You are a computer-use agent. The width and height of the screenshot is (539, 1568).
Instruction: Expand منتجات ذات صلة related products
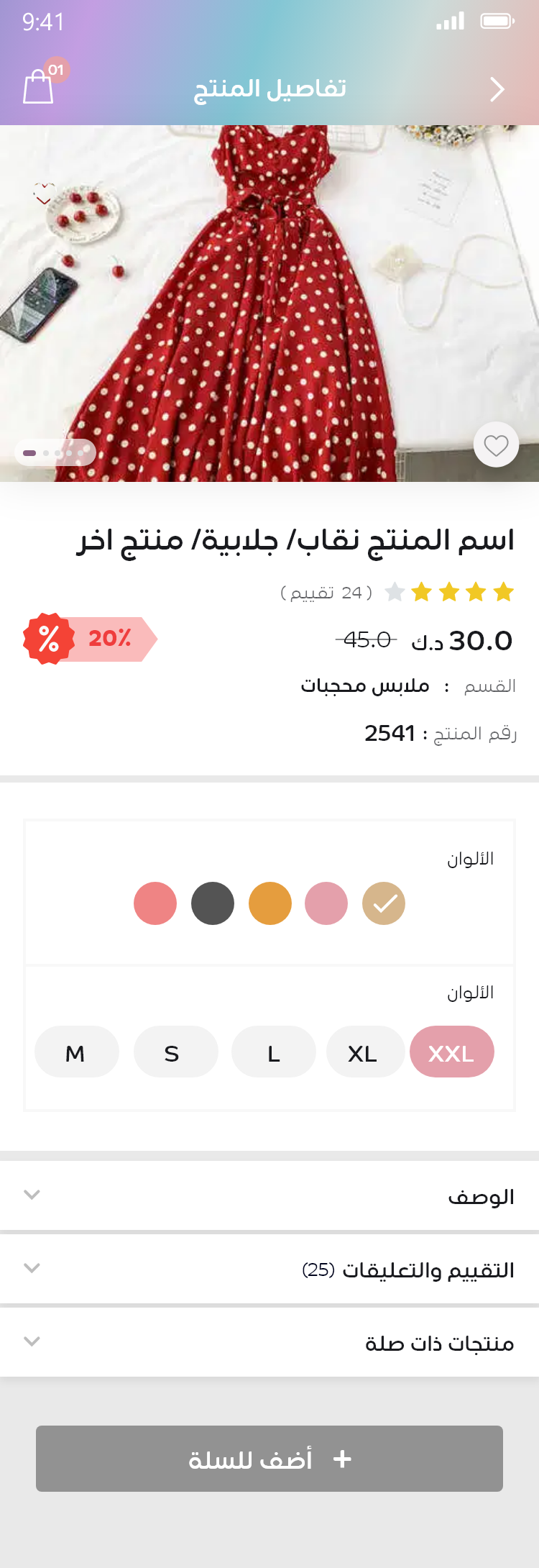(x=269, y=1342)
